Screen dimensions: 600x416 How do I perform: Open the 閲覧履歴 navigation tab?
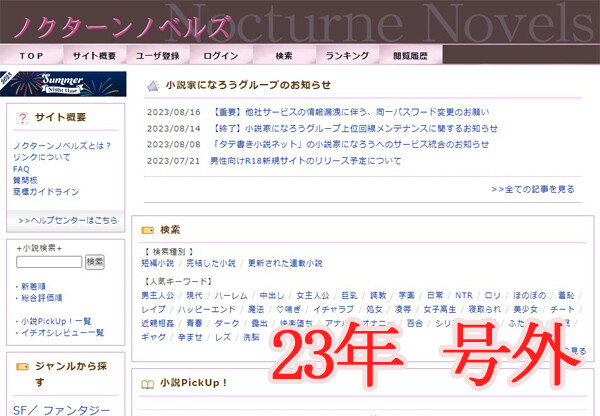point(410,55)
